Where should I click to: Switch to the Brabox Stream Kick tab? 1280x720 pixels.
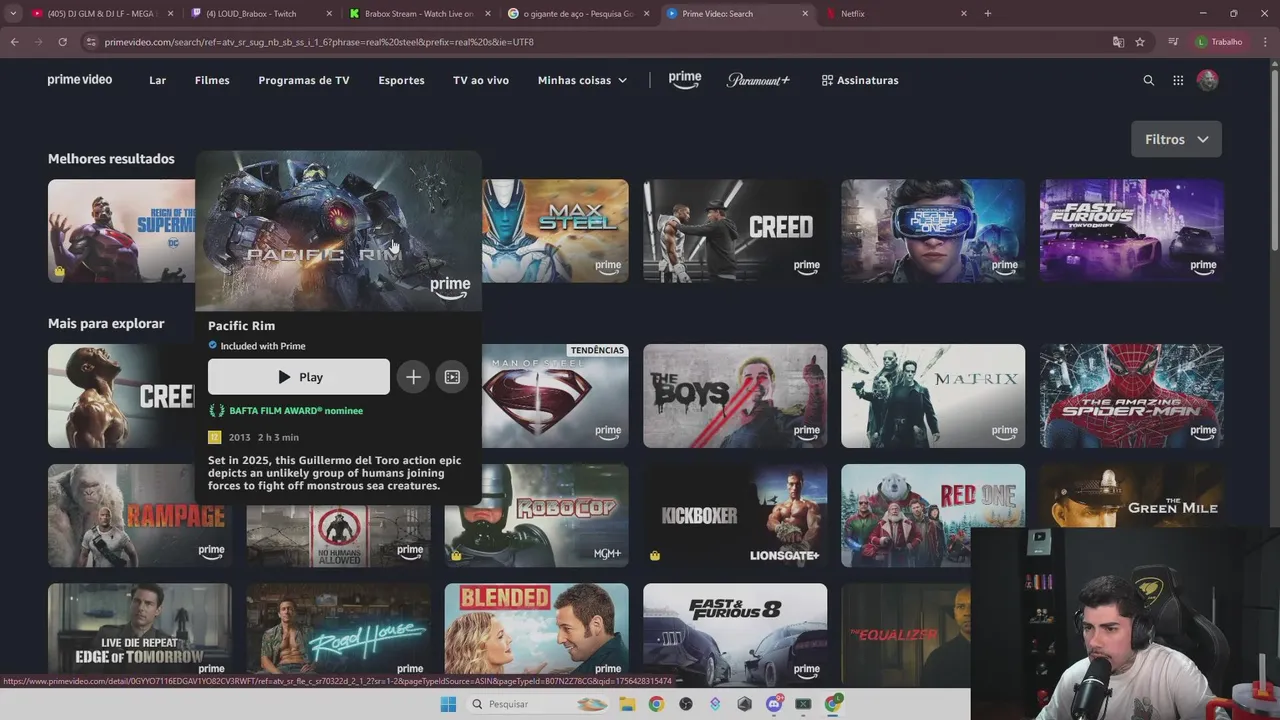pos(418,14)
